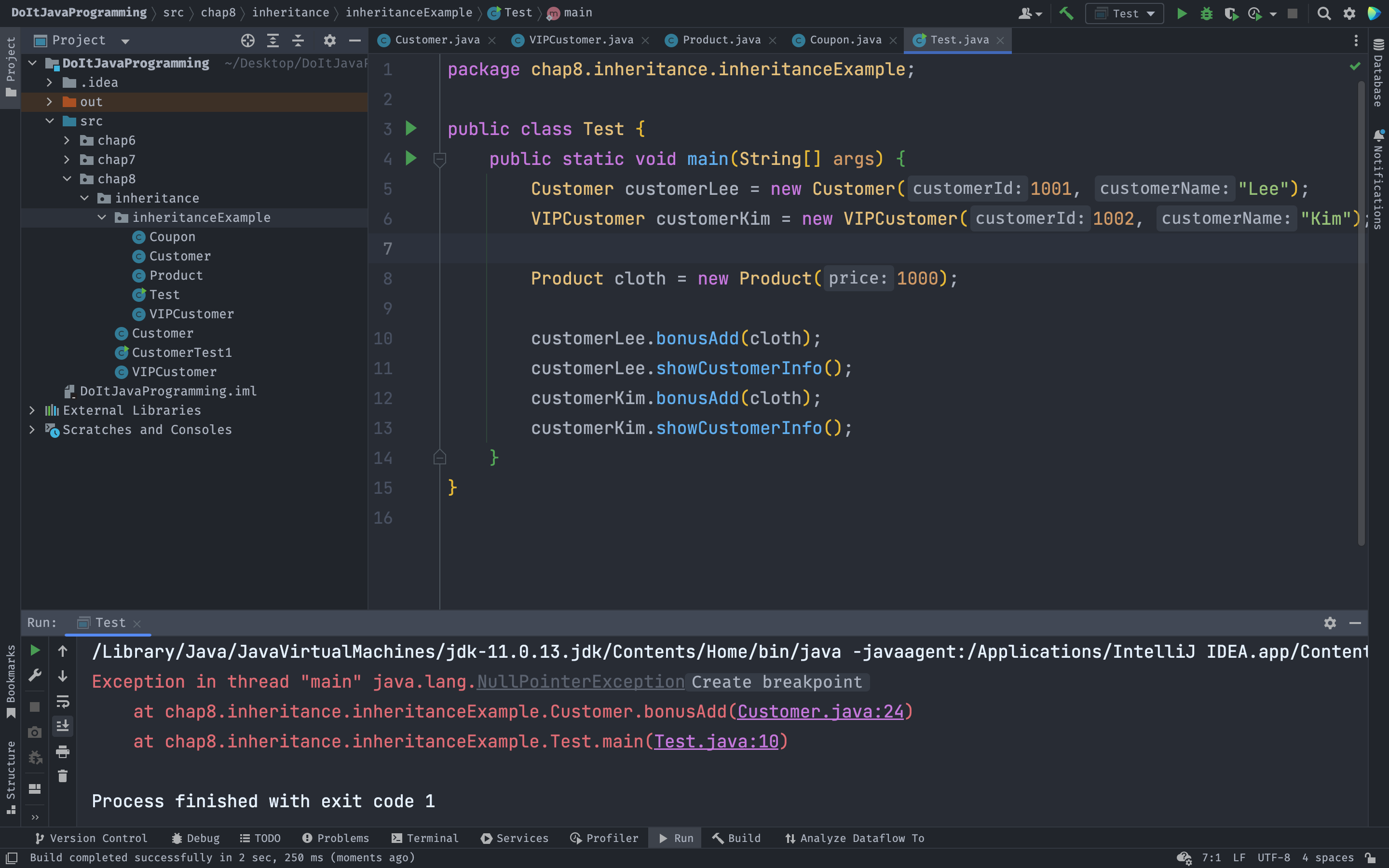The image size is (1389, 868).
Task: Click the printer icon in Run panel
Action: [63, 751]
